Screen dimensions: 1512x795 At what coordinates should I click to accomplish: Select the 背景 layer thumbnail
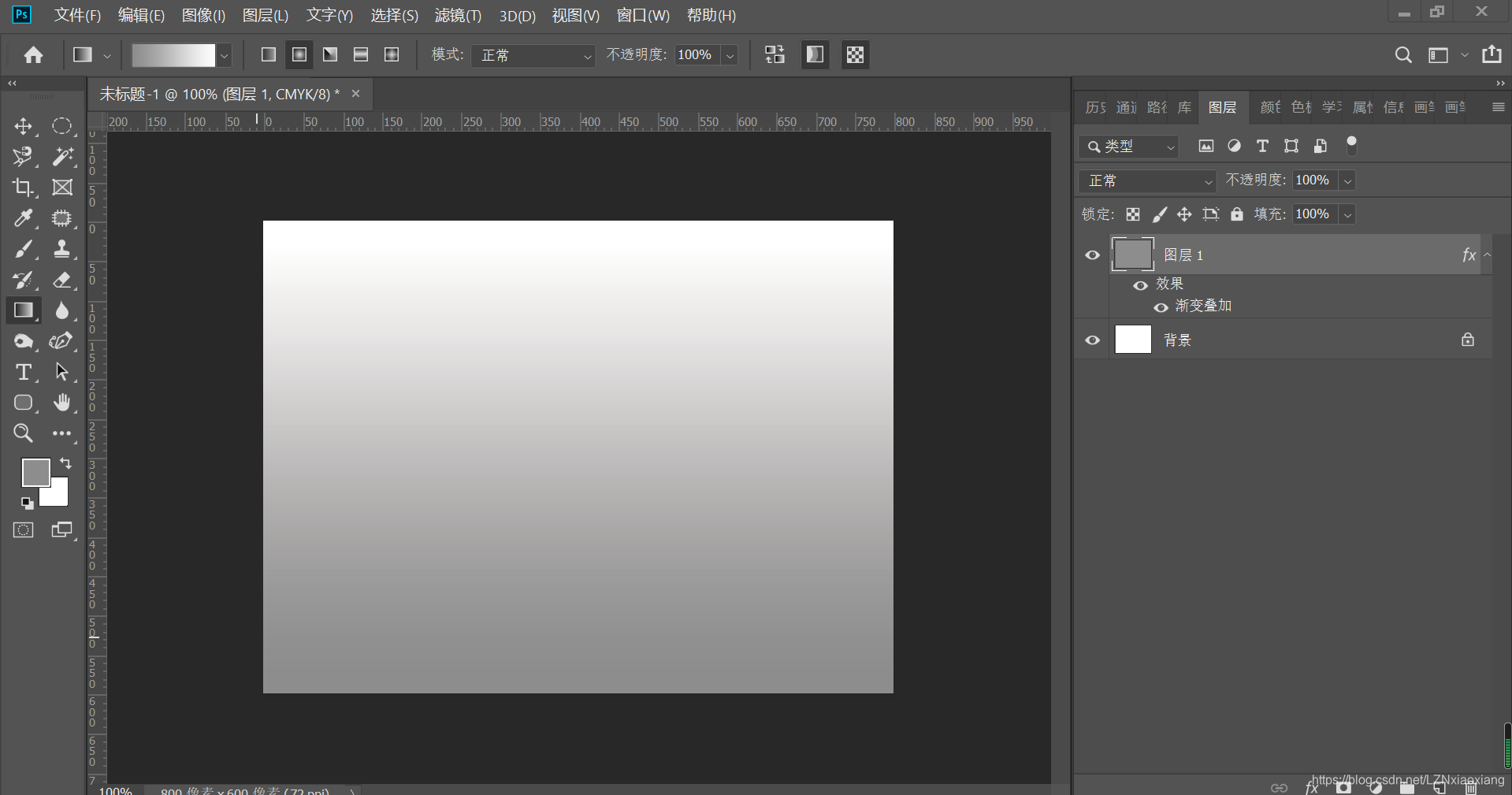(1133, 340)
